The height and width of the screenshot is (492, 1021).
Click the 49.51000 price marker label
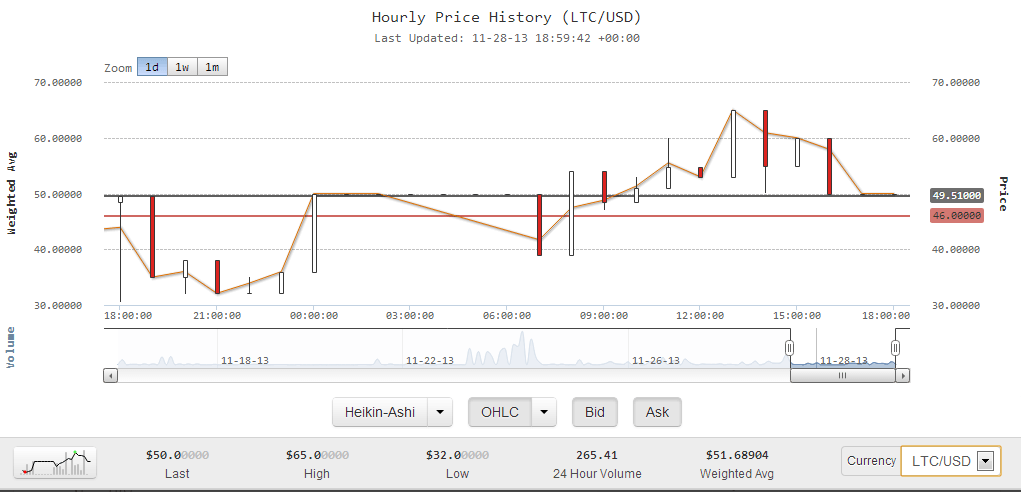click(957, 196)
